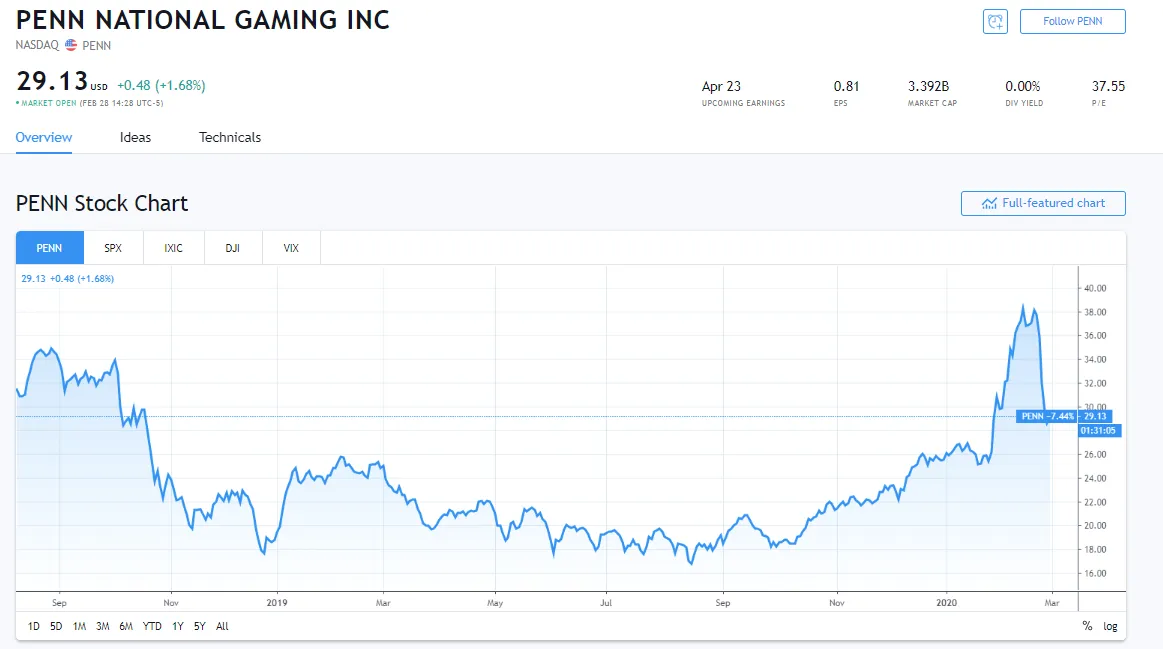Screen dimensions: 1163x649
Task: Click the NASDAQ exchange label
Action: pyautogui.click(x=37, y=45)
